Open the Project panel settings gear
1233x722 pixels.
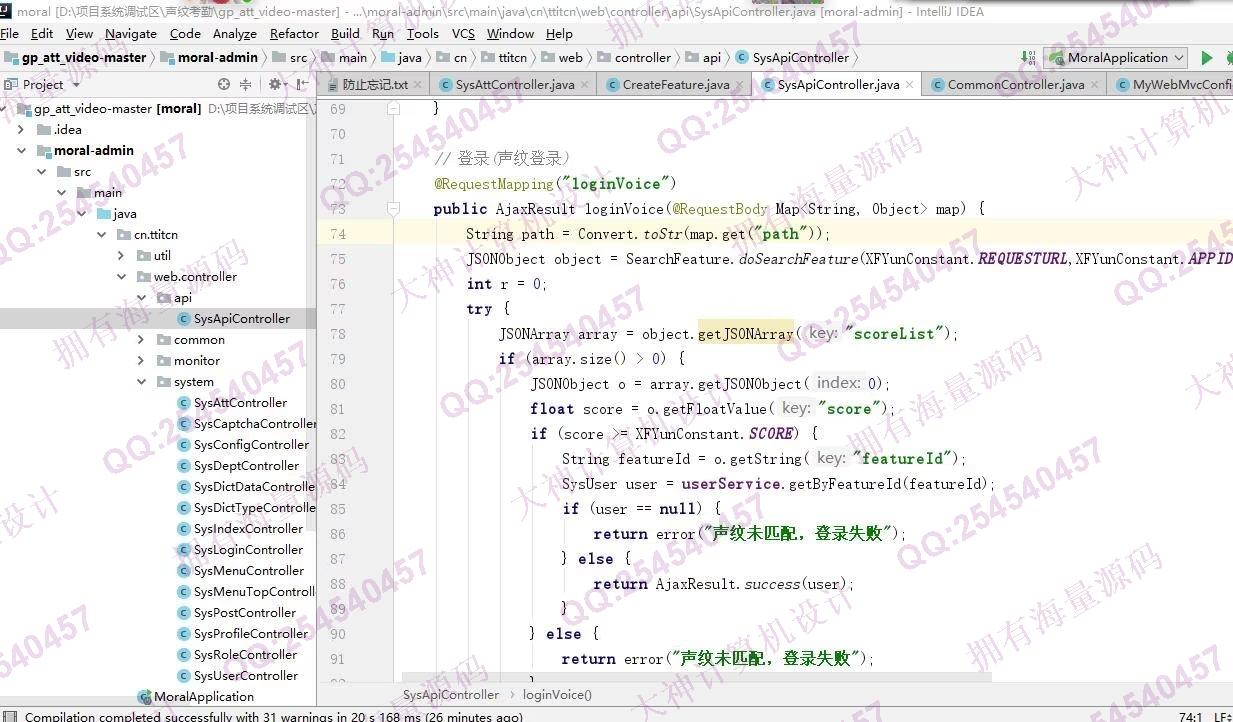(x=275, y=84)
